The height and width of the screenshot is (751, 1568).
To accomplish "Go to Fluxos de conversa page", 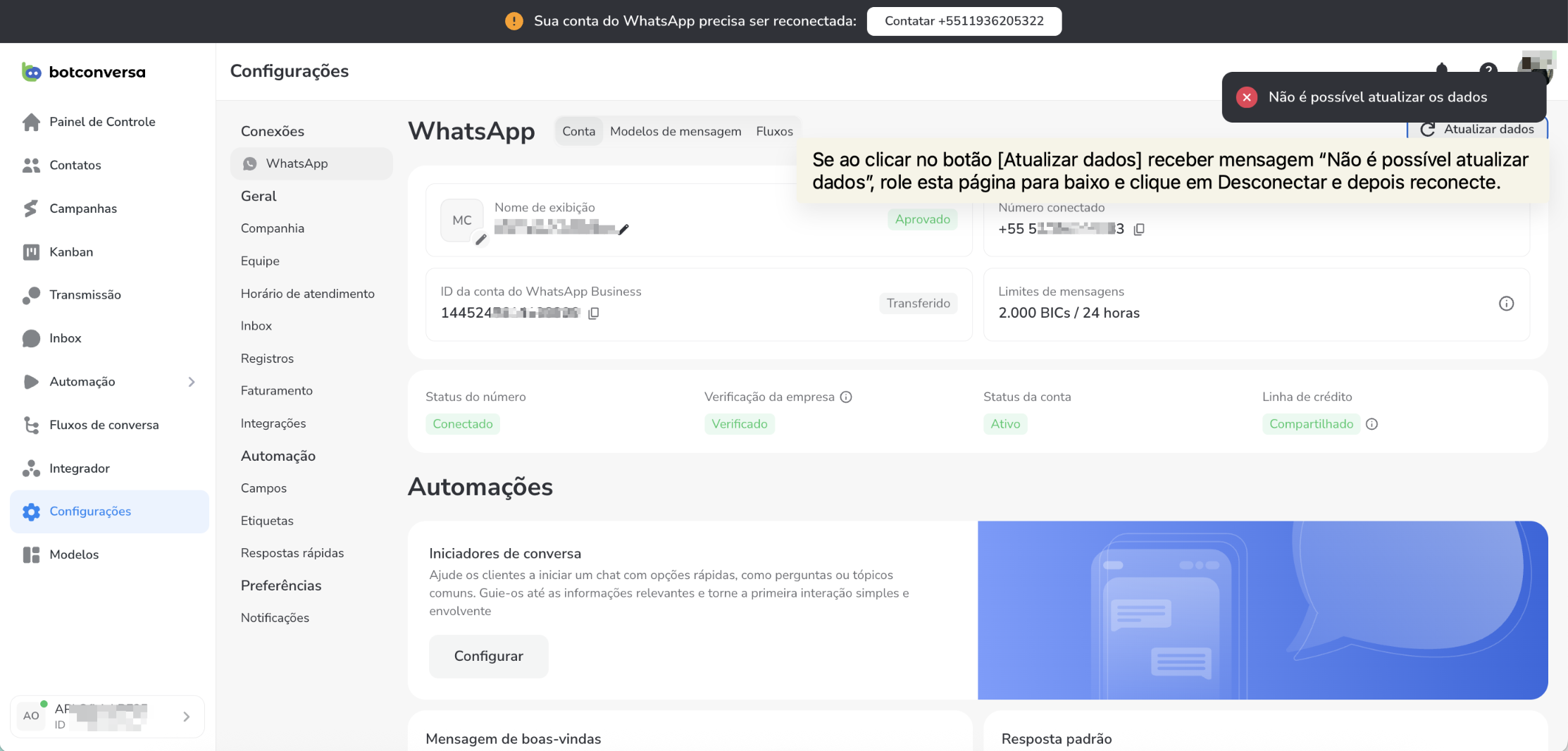I will 104,425.
